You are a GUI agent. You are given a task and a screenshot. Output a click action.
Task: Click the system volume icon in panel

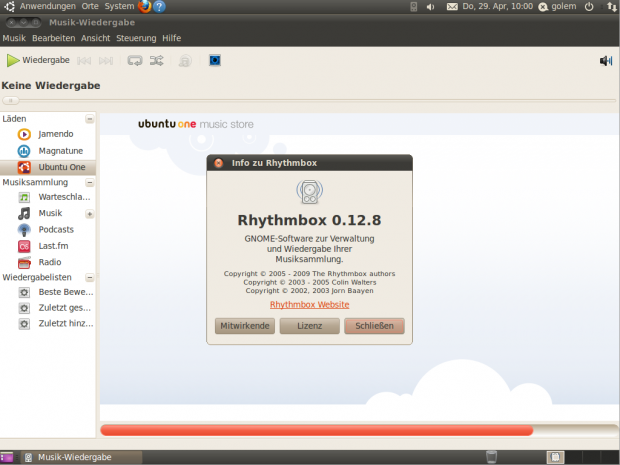point(431,7)
